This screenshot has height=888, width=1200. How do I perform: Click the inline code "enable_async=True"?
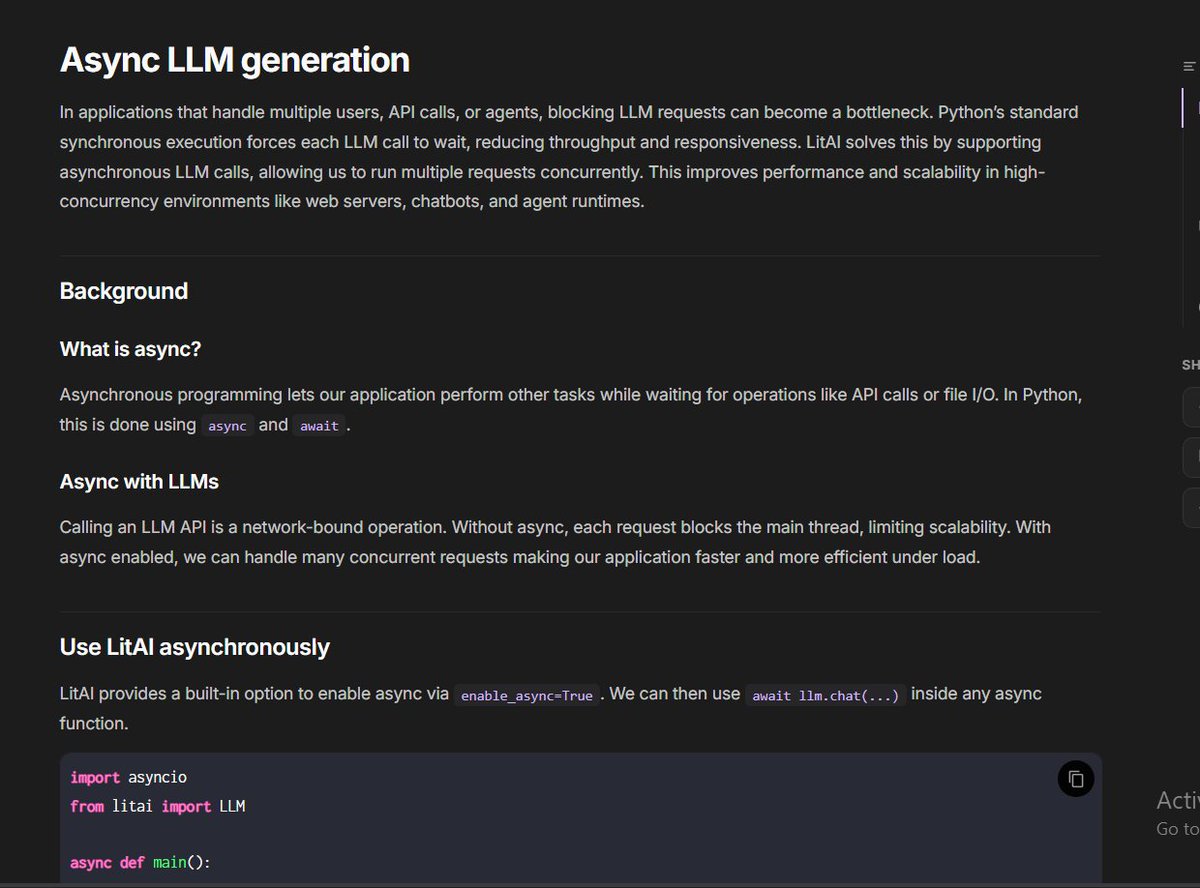[x=527, y=695]
